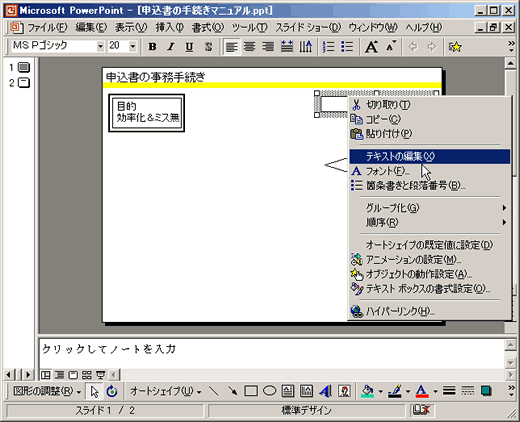The height and width of the screenshot is (422, 520).
Task: Switch to slide sorter view
Action: (x=87, y=375)
